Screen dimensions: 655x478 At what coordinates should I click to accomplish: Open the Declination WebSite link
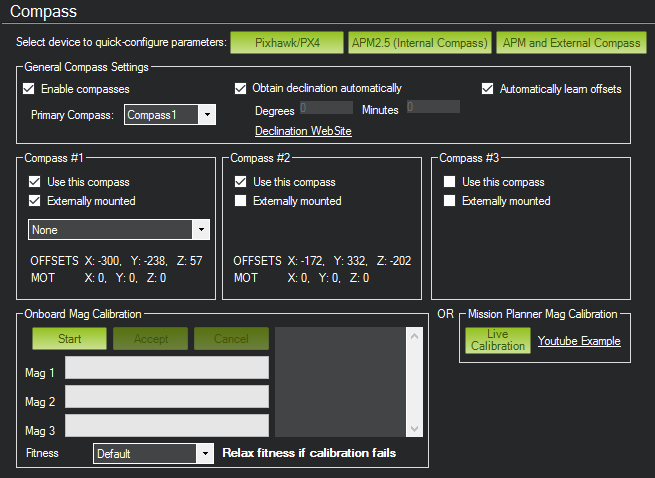coord(303,131)
